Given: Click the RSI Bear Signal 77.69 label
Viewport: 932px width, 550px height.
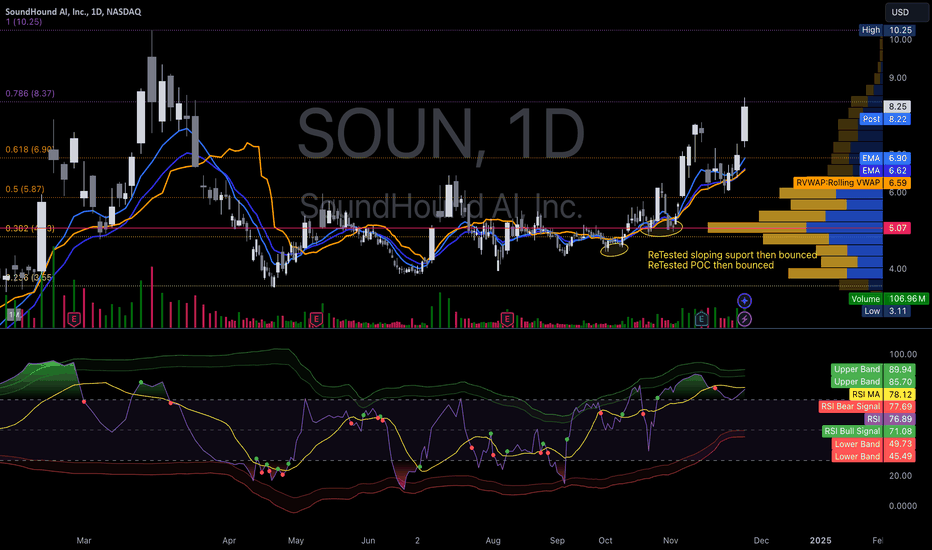Looking at the screenshot, I should point(867,407).
